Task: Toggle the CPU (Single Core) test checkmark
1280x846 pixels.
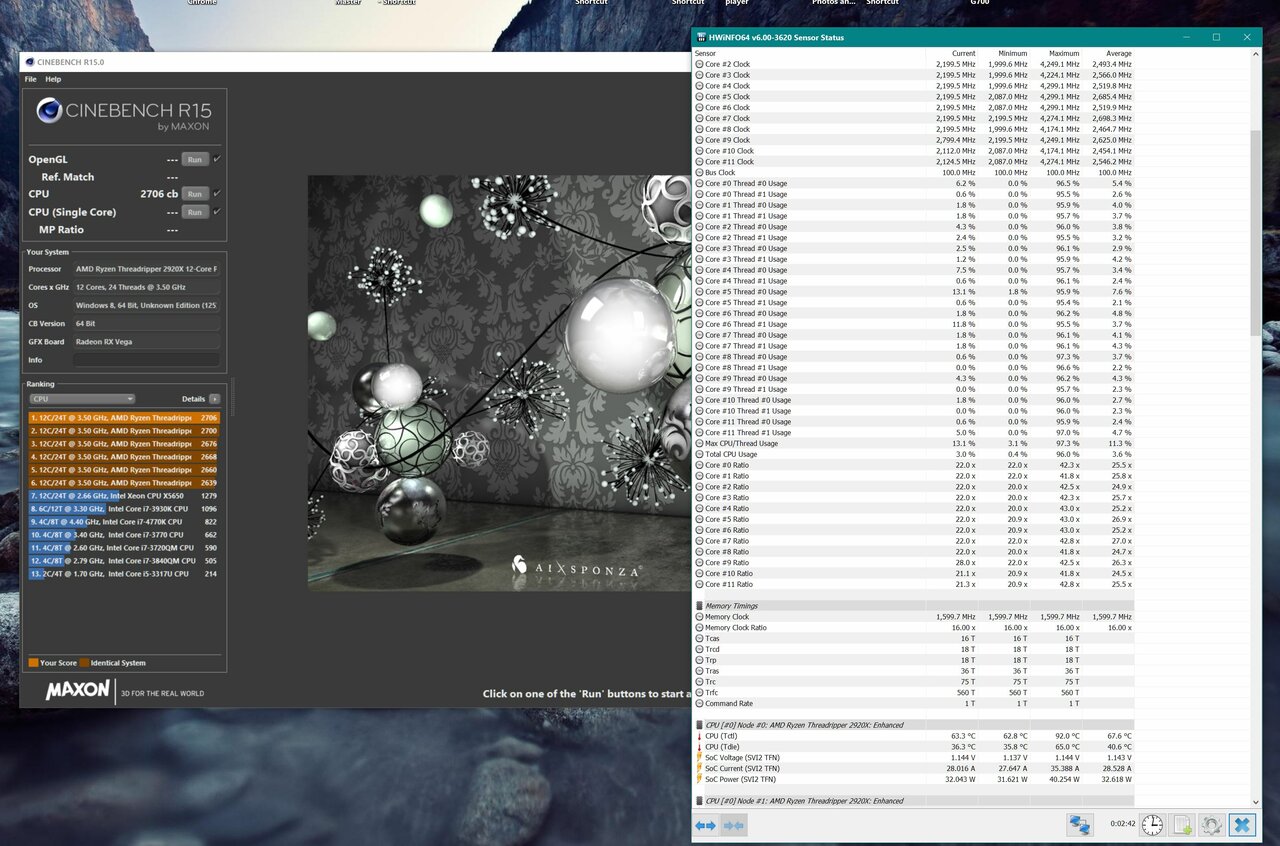Action: click(217, 211)
